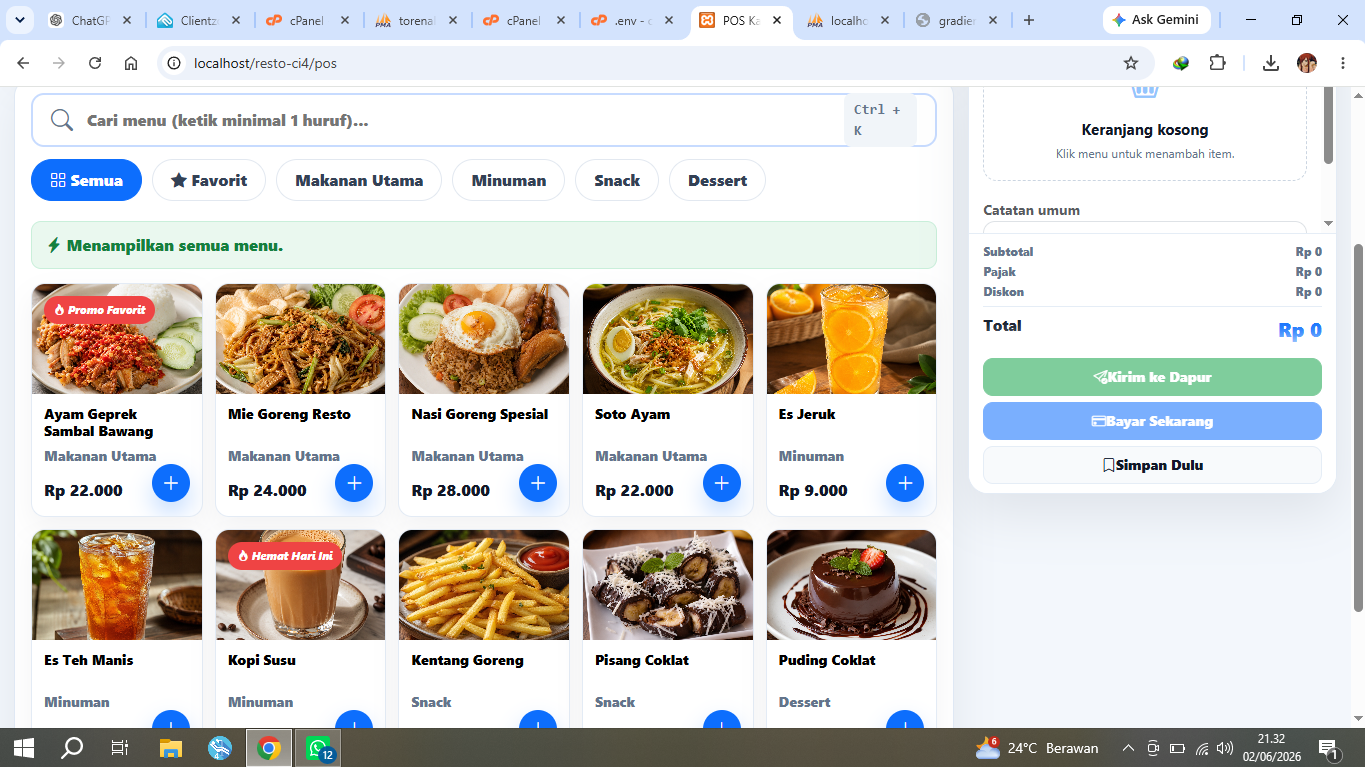The image size is (1365, 767).
Task: Filter menu by Snack
Action: [617, 180]
